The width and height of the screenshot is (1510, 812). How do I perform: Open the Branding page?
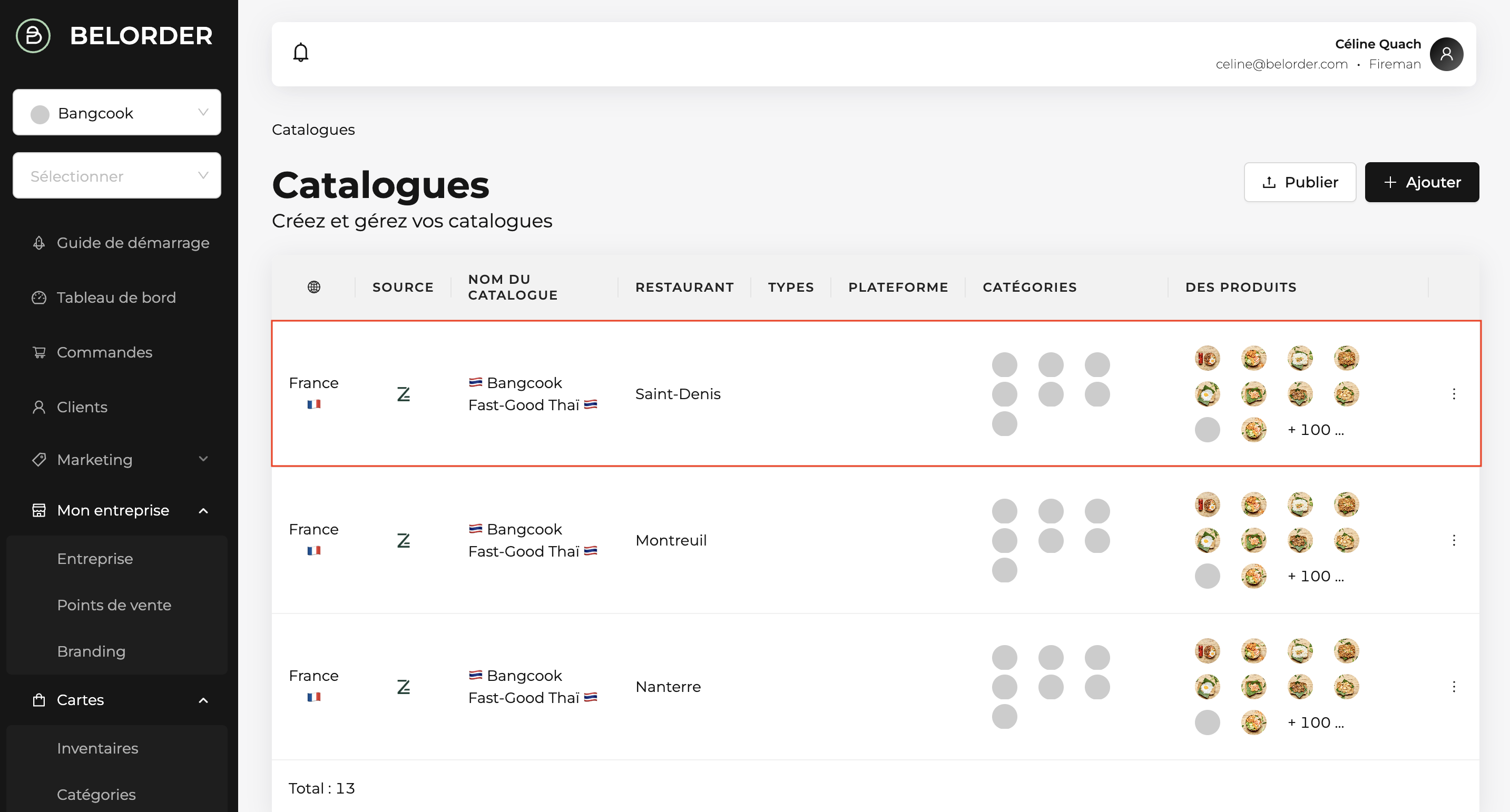coord(92,651)
